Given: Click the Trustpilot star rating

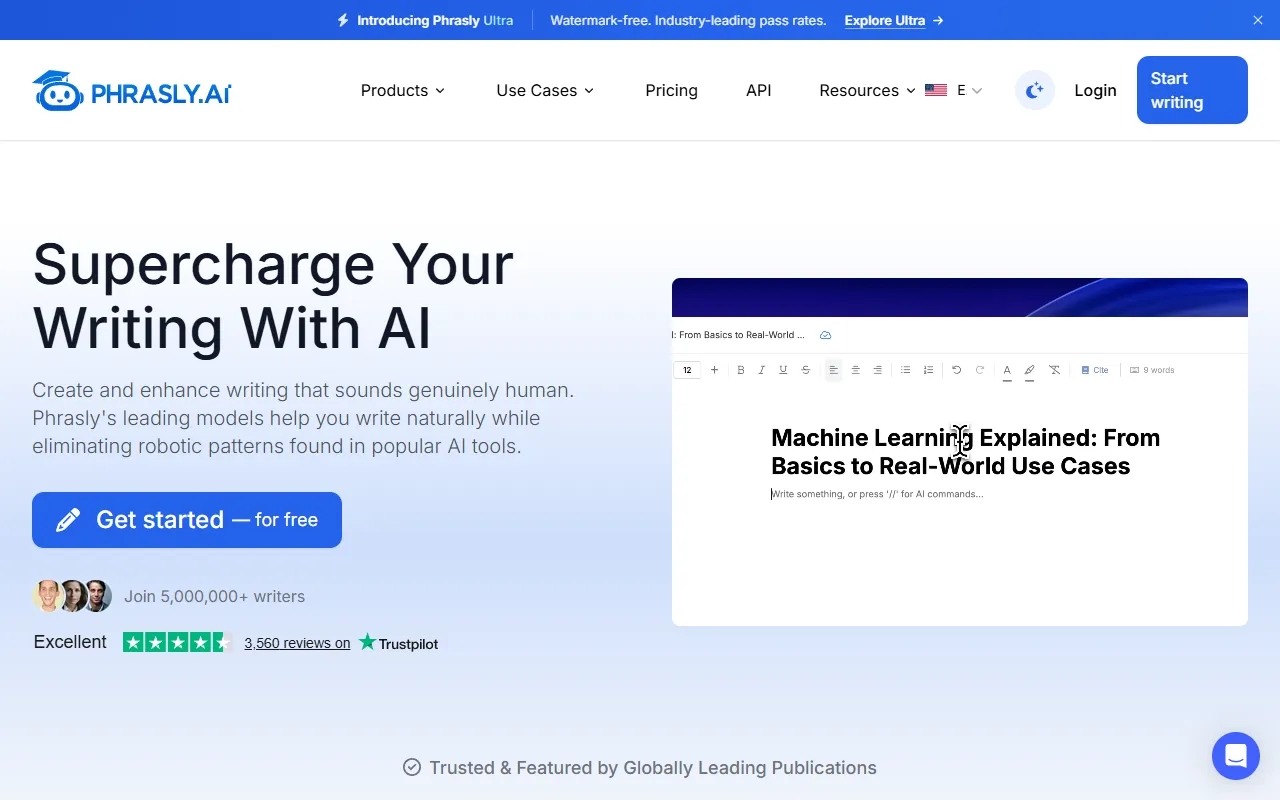Looking at the screenshot, I should (x=178, y=642).
